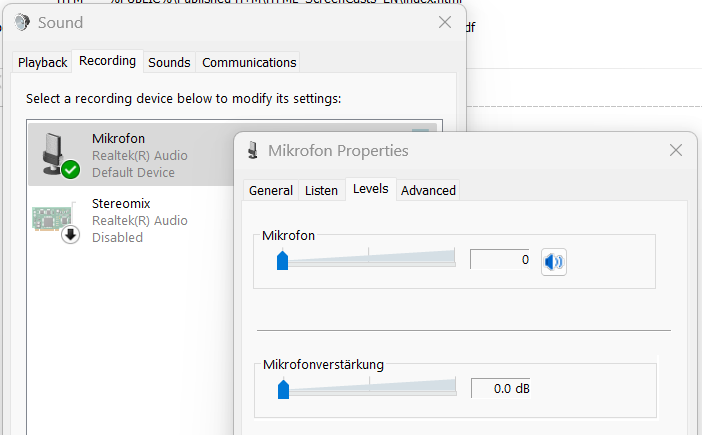This screenshot has height=435, width=702.
Task: Click the green checkmark badge on Mikrofon
Action: click(70, 170)
